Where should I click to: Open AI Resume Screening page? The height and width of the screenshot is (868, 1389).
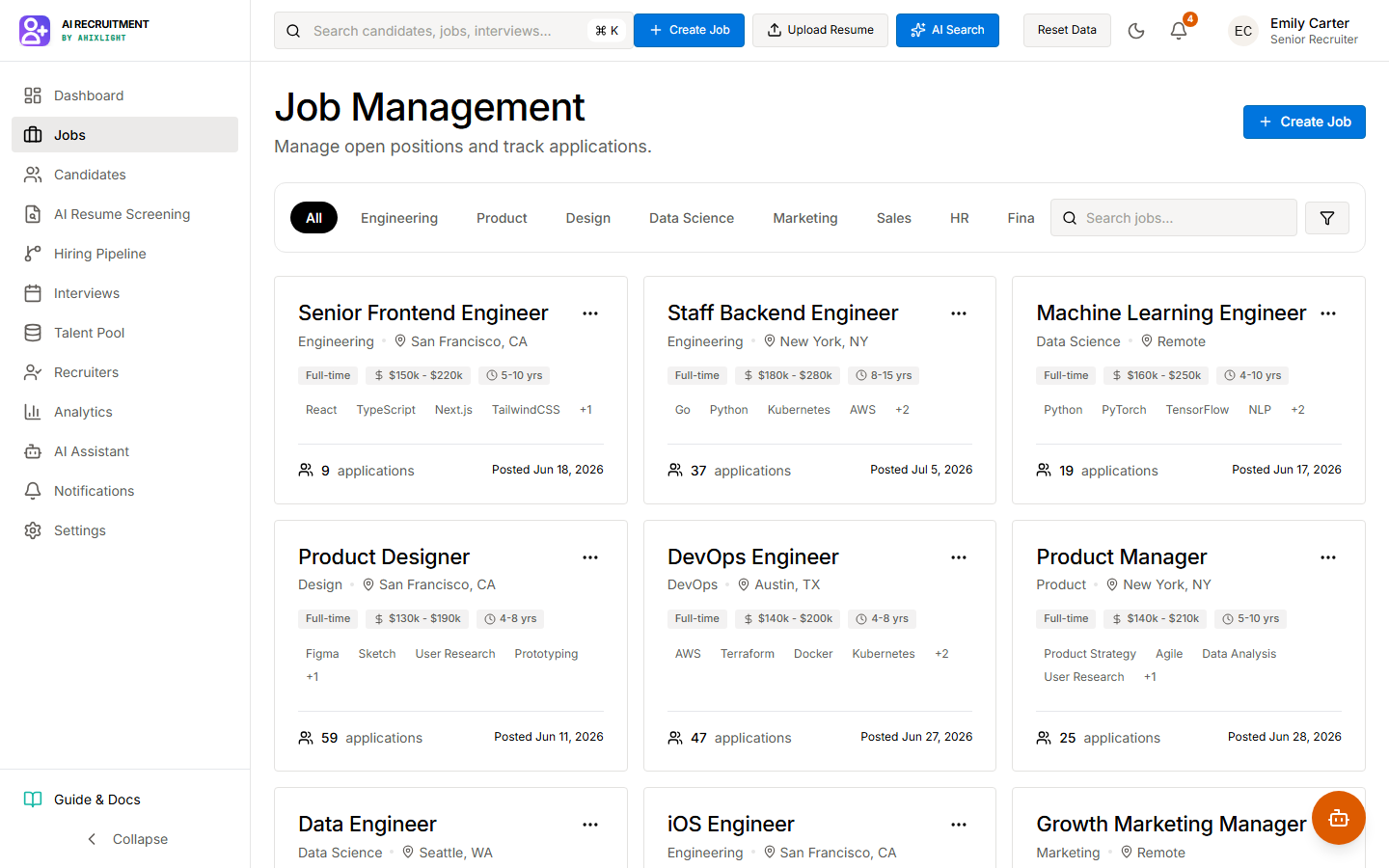click(x=124, y=214)
